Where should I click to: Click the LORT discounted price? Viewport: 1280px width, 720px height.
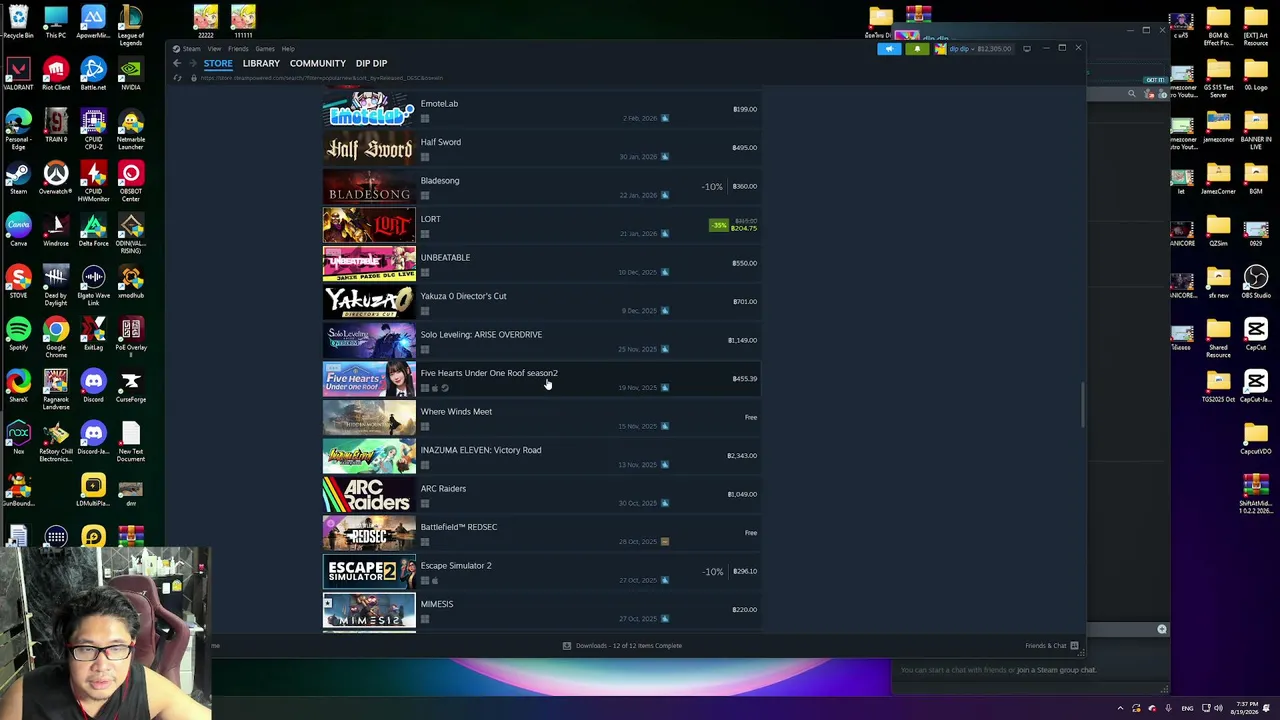(744, 228)
